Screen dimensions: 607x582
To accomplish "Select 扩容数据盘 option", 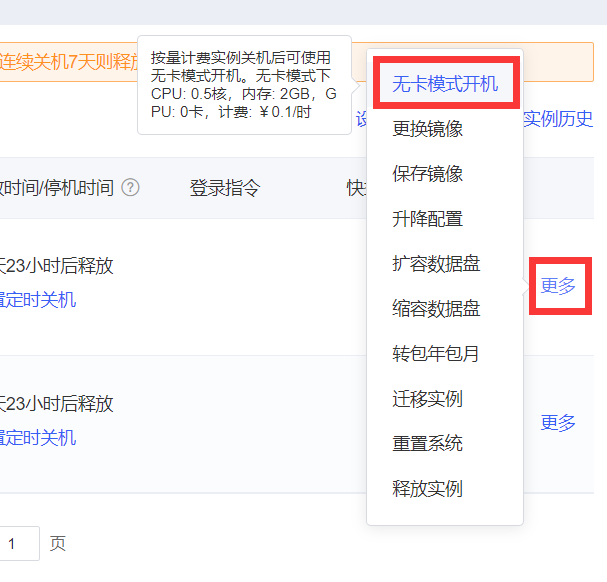I will coord(436,264).
